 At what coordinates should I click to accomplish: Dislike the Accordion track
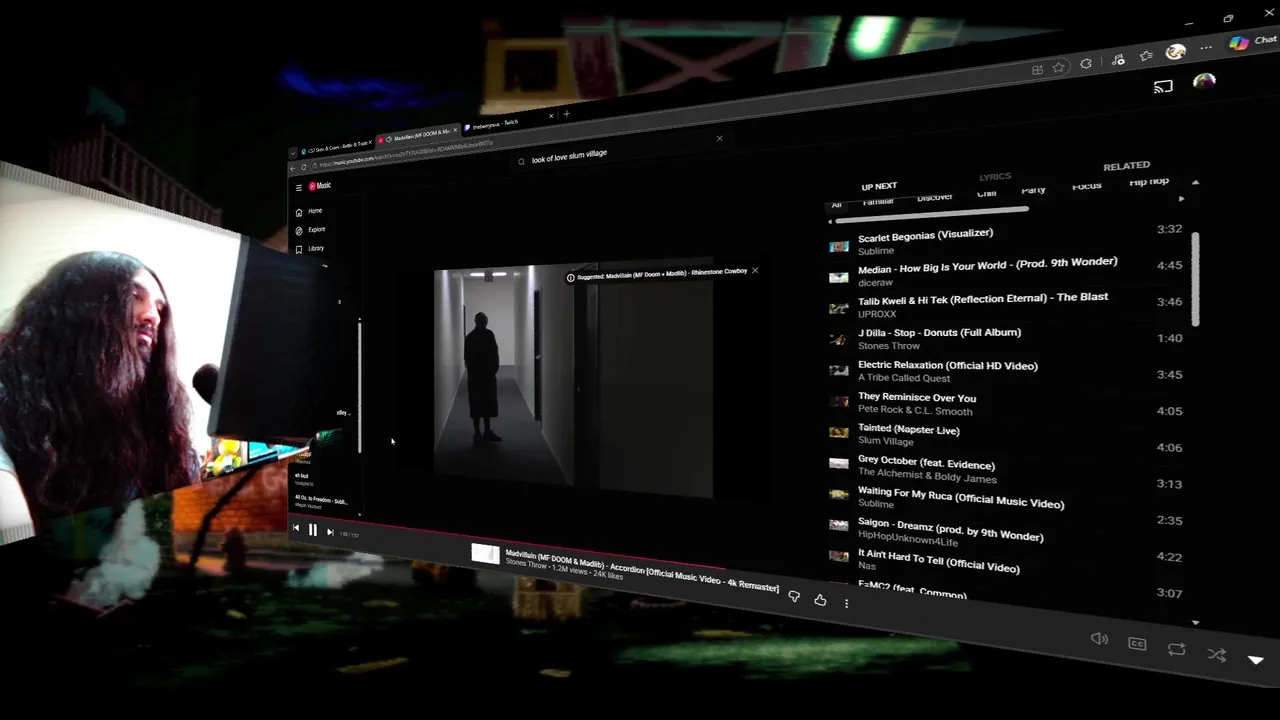click(794, 597)
